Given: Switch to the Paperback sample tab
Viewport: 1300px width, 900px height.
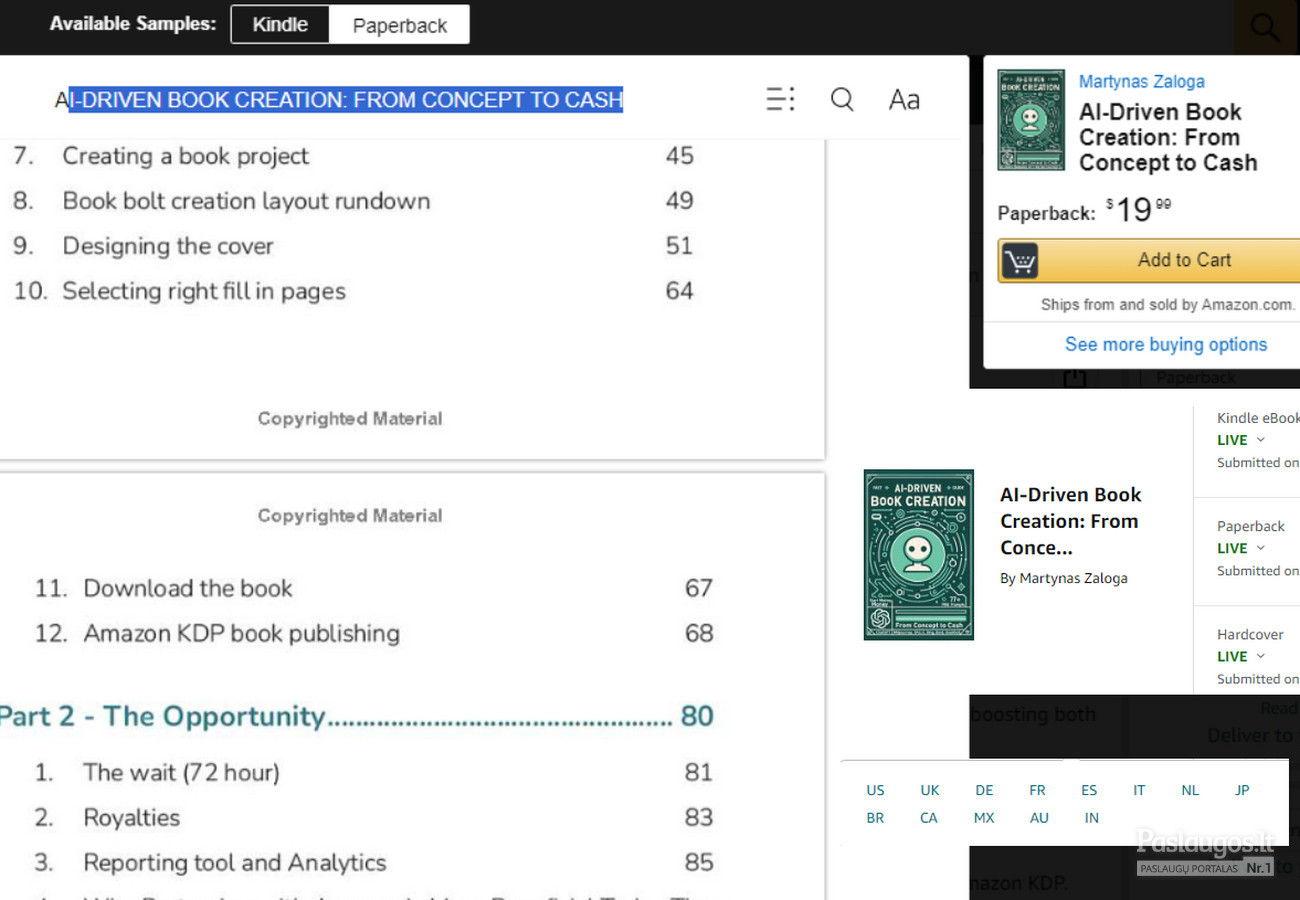Looking at the screenshot, I should [399, 25].
